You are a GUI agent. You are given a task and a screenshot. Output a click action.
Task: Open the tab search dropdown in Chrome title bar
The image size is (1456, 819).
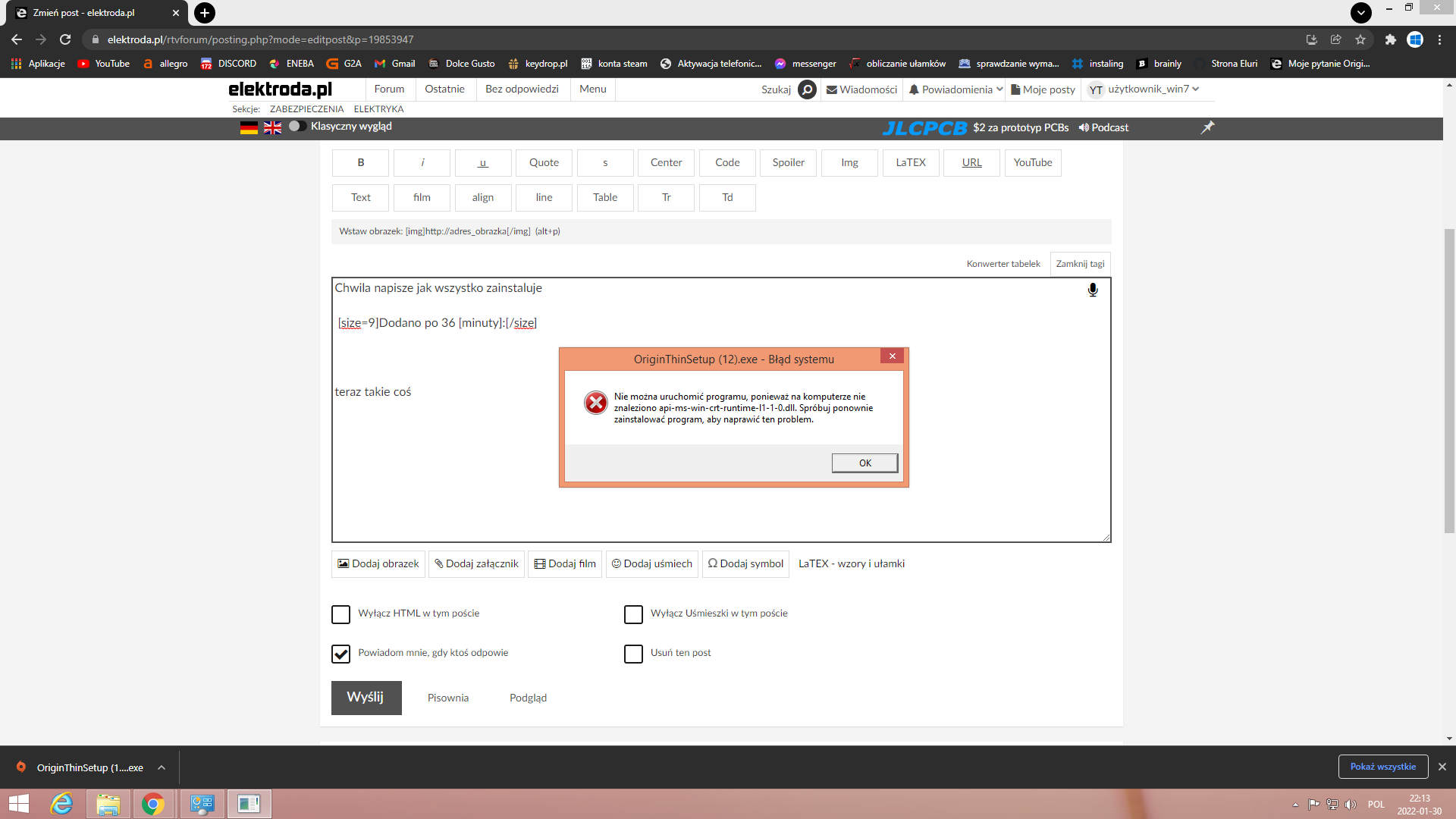click(x=1361, y=13)
